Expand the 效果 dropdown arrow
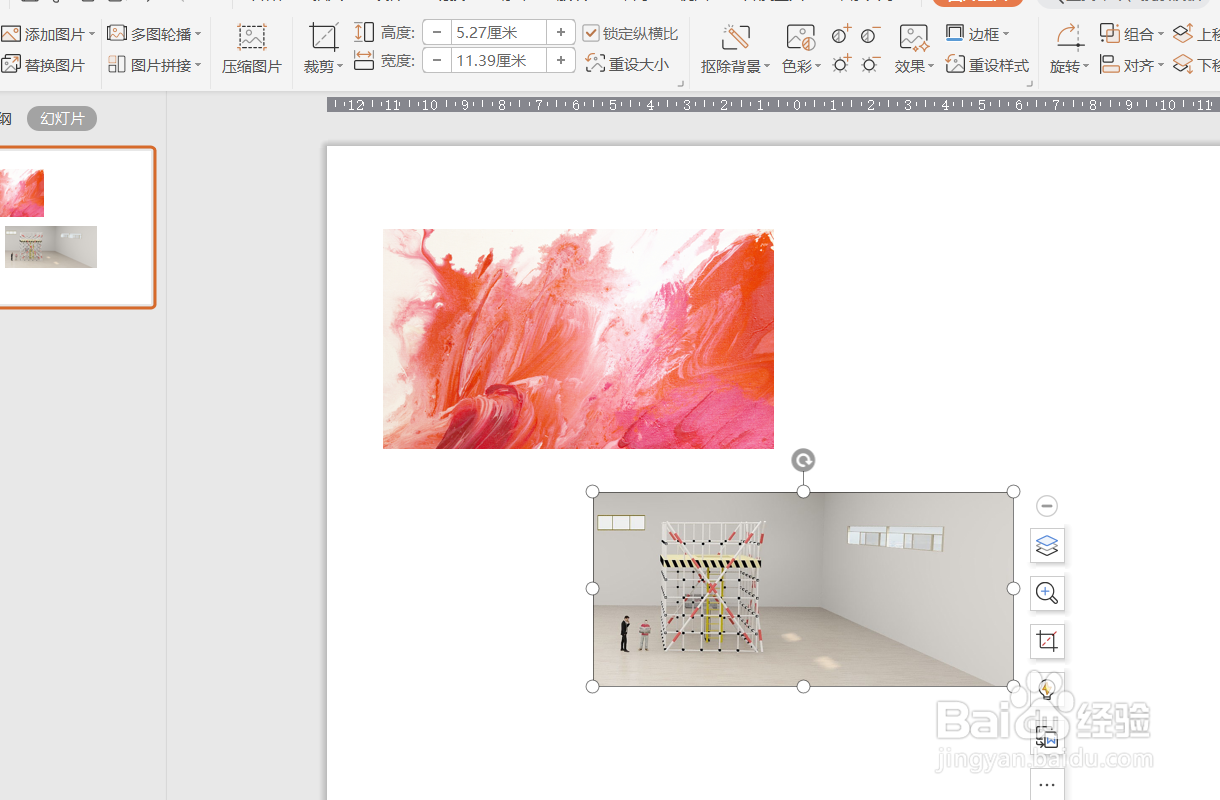The height and width of the screenshot is (800, 1220). click(931, 67)
